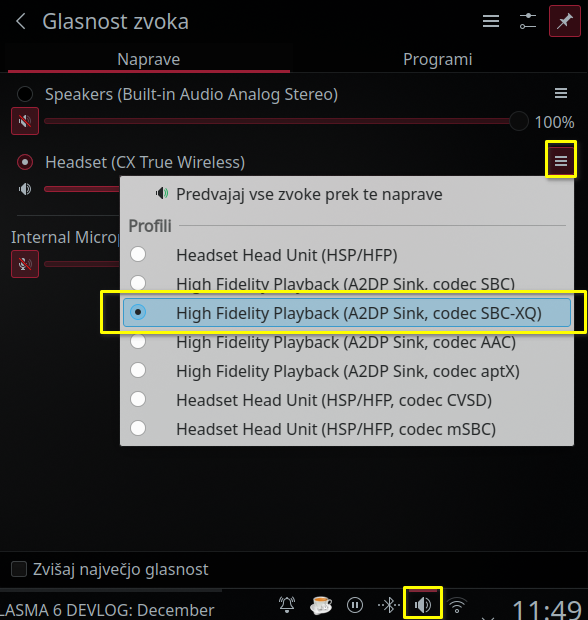Click the media pause icon in the tray
The width and height of the screenshot is (588, 620).
[355, 605]
